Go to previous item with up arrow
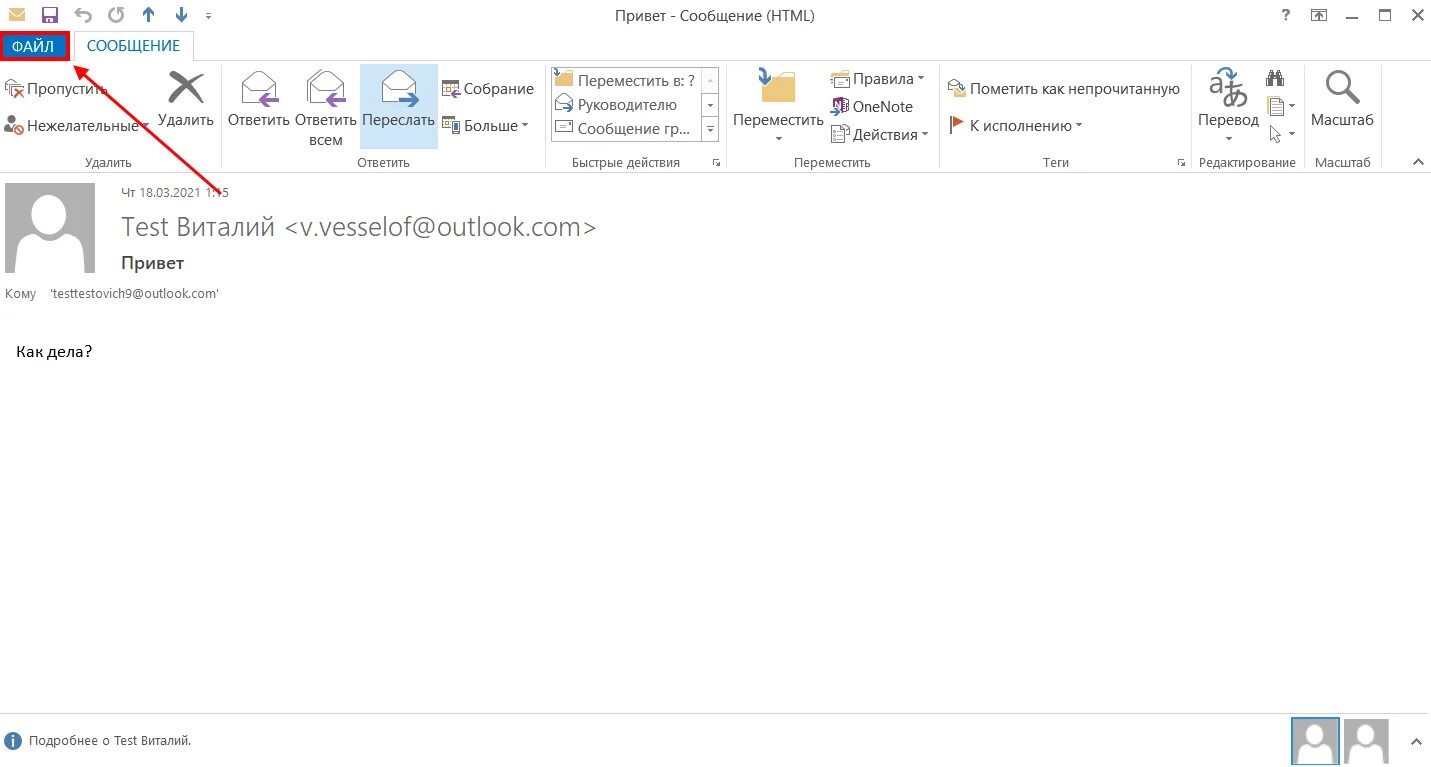 coord(149,15)
